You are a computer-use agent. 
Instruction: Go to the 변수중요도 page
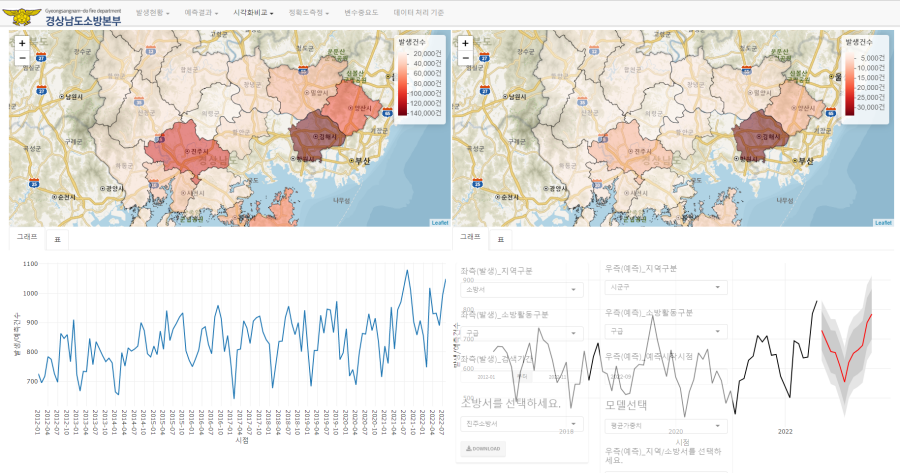(x=361, y=13)
